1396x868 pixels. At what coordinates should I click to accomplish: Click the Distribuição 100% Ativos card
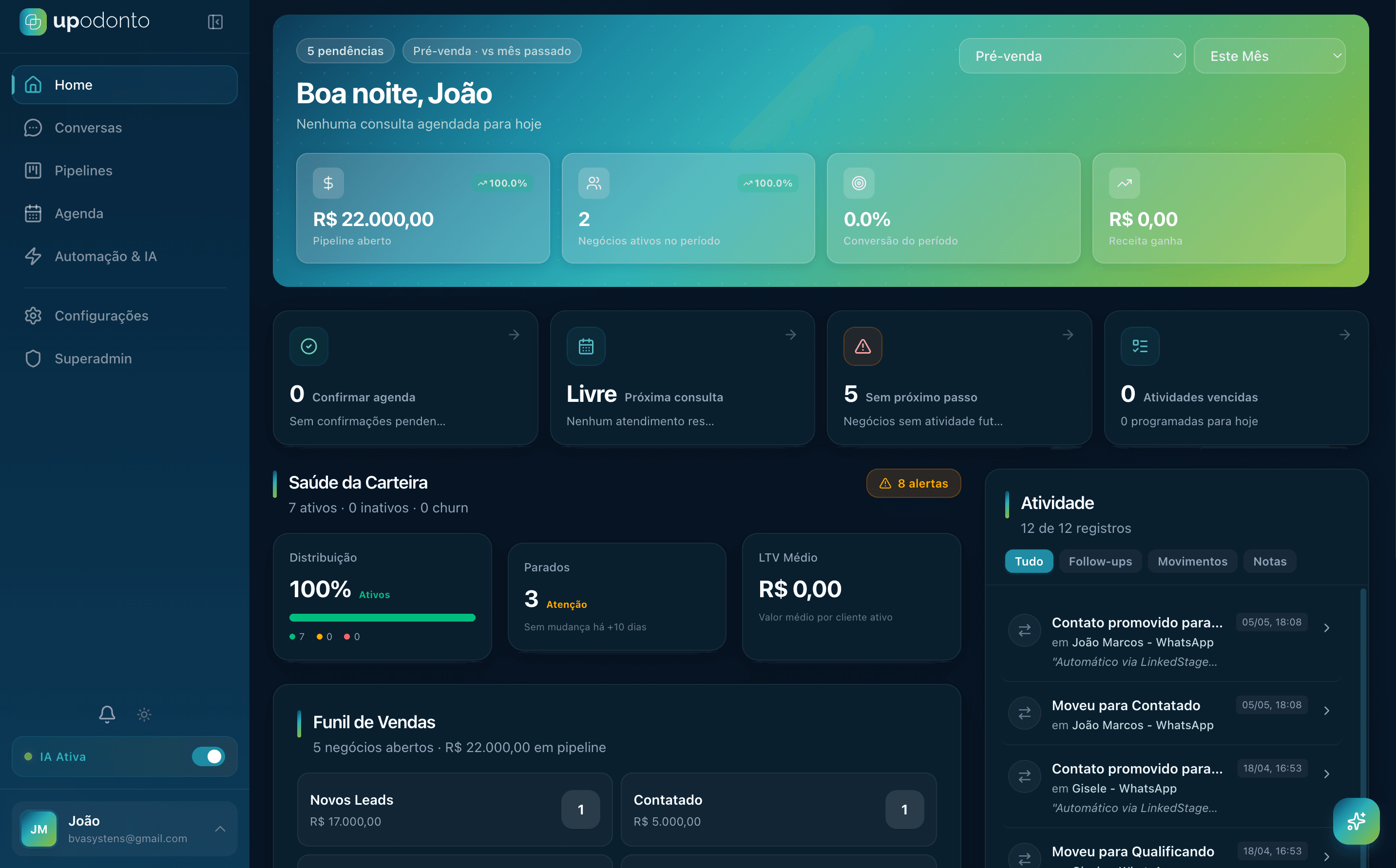point(382,597)
